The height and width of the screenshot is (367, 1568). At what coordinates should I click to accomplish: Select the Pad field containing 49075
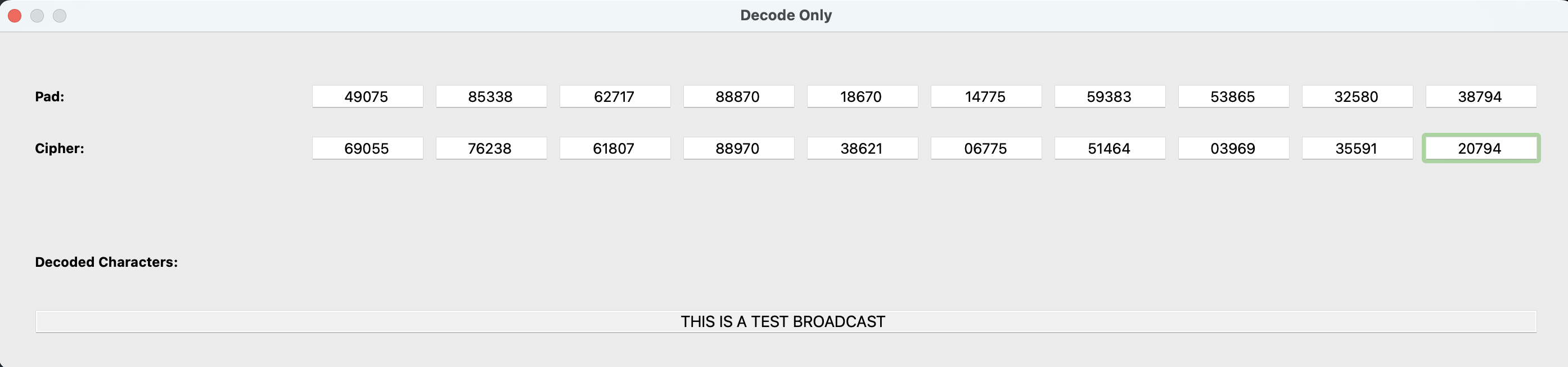coord(367,96)
